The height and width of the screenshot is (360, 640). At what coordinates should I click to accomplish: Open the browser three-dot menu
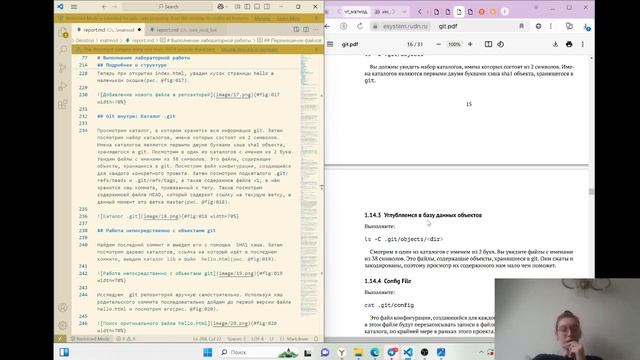(x=551, y=26)
